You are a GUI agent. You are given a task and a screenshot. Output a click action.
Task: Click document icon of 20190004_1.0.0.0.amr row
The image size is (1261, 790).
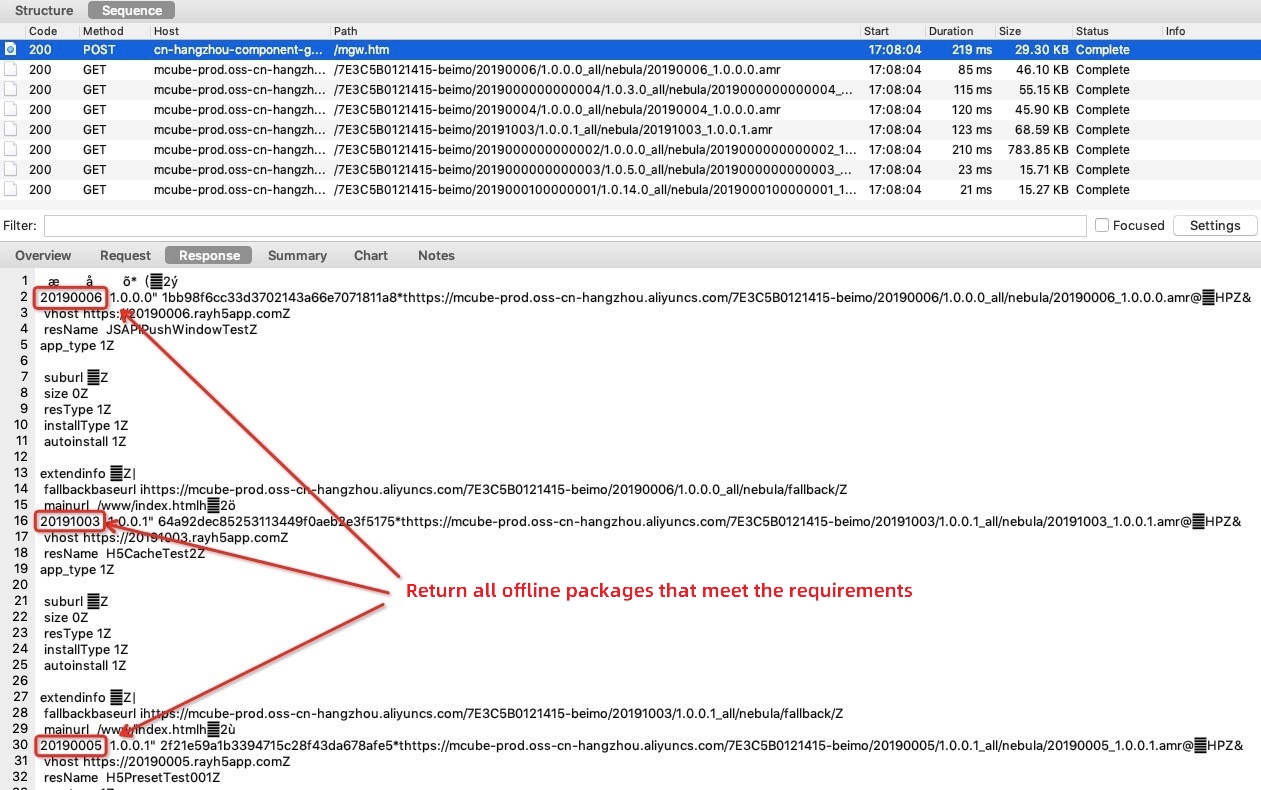click(10, 110)
